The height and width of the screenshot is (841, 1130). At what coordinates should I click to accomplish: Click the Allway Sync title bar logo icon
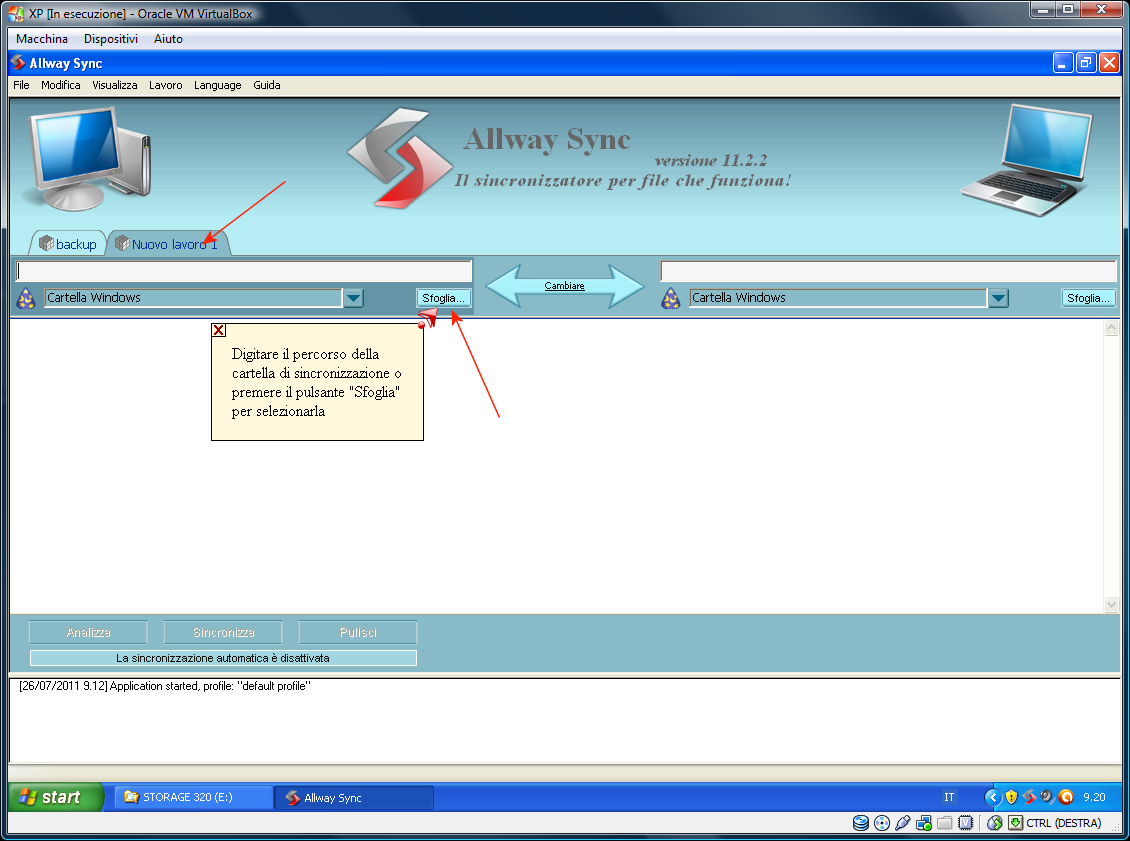[x=18, y=63]
